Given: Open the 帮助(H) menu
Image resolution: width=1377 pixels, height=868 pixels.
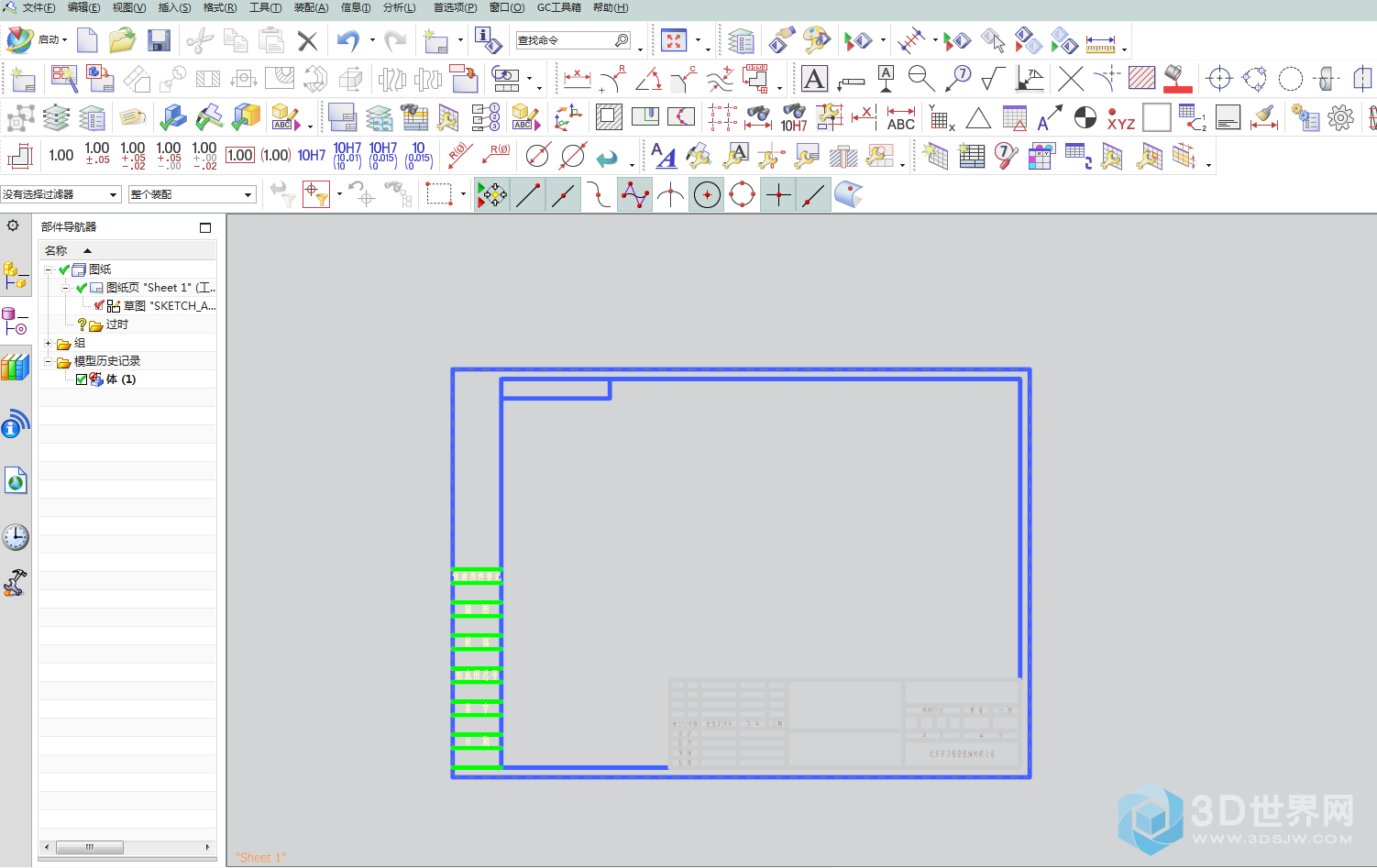Looking at the screenshot, I should [611, 7].
